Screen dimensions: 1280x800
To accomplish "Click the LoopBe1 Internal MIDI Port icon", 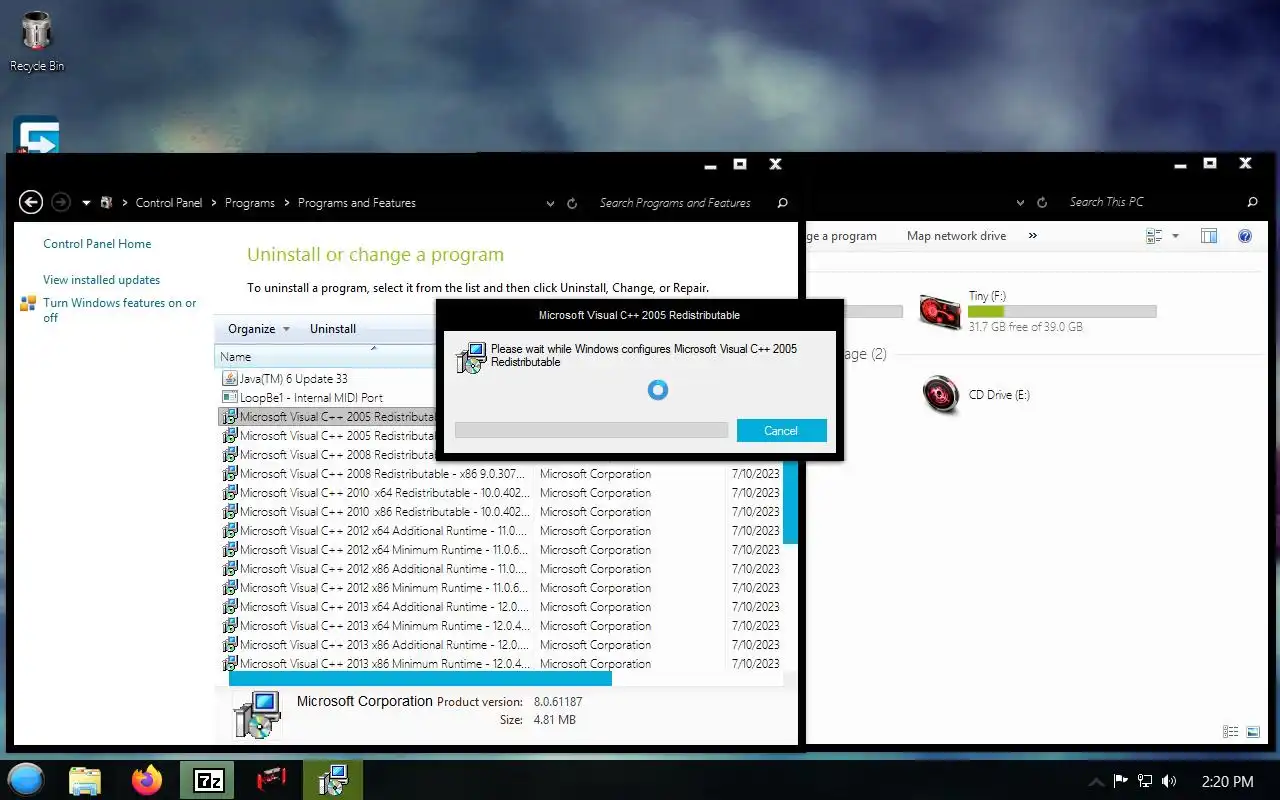I will [229, 398].
